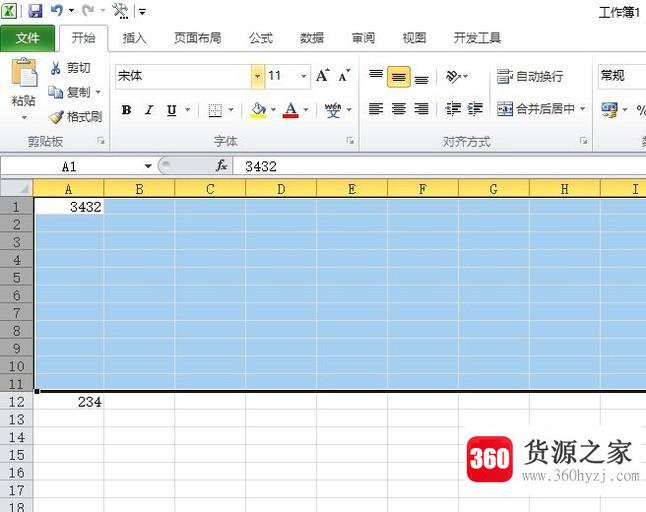Open the 公式 ribbon tab

pos(261,38)
